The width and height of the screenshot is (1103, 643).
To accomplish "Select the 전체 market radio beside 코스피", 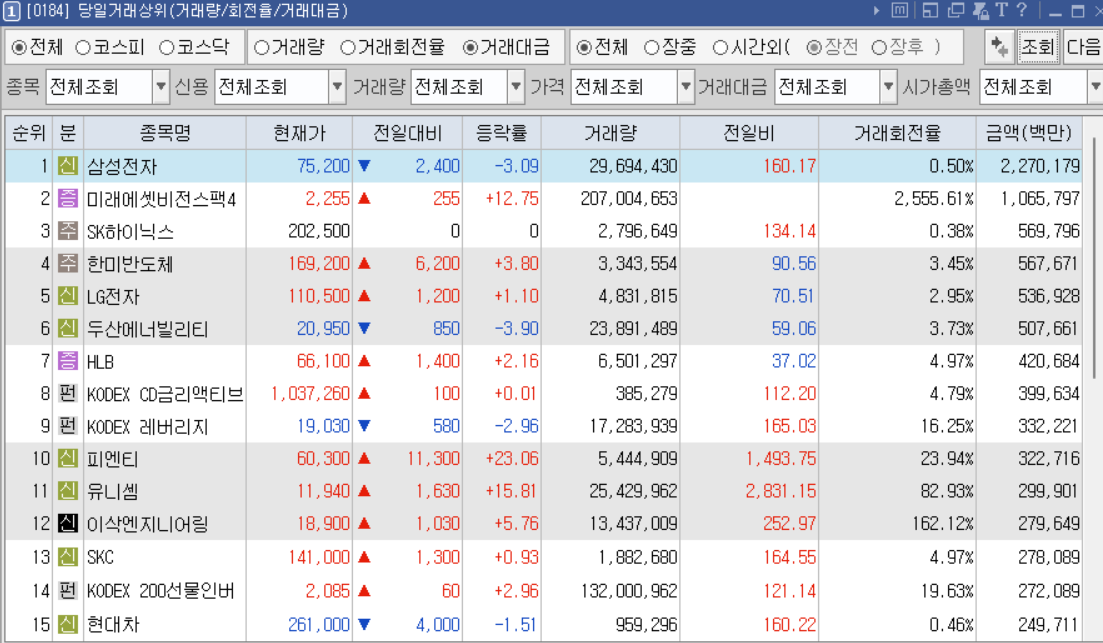I will point(20,47).
